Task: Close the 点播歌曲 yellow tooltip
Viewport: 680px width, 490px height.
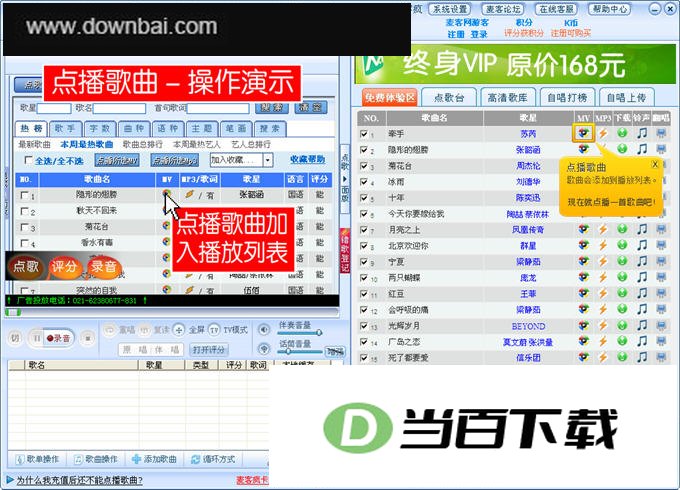Action: coord(655,165)
